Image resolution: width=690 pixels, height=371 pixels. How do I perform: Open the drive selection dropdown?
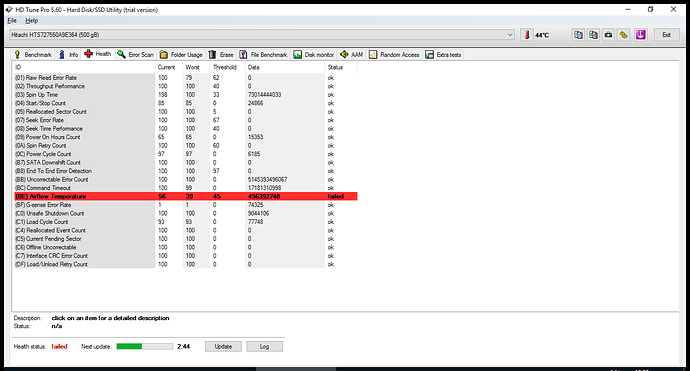tap(510, 35)
